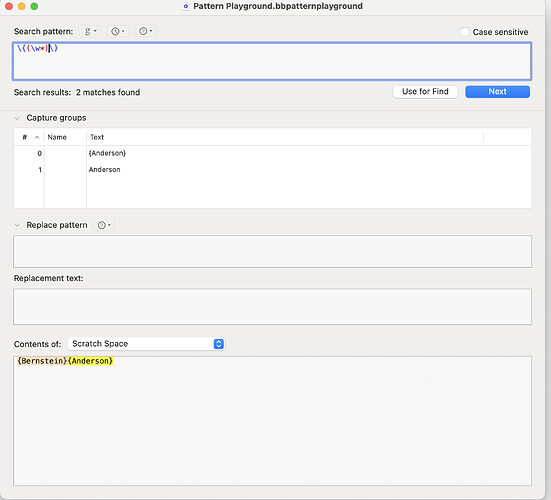
Task: Minimize the Pattern Playground window
Action: click(x=21, y=6)
